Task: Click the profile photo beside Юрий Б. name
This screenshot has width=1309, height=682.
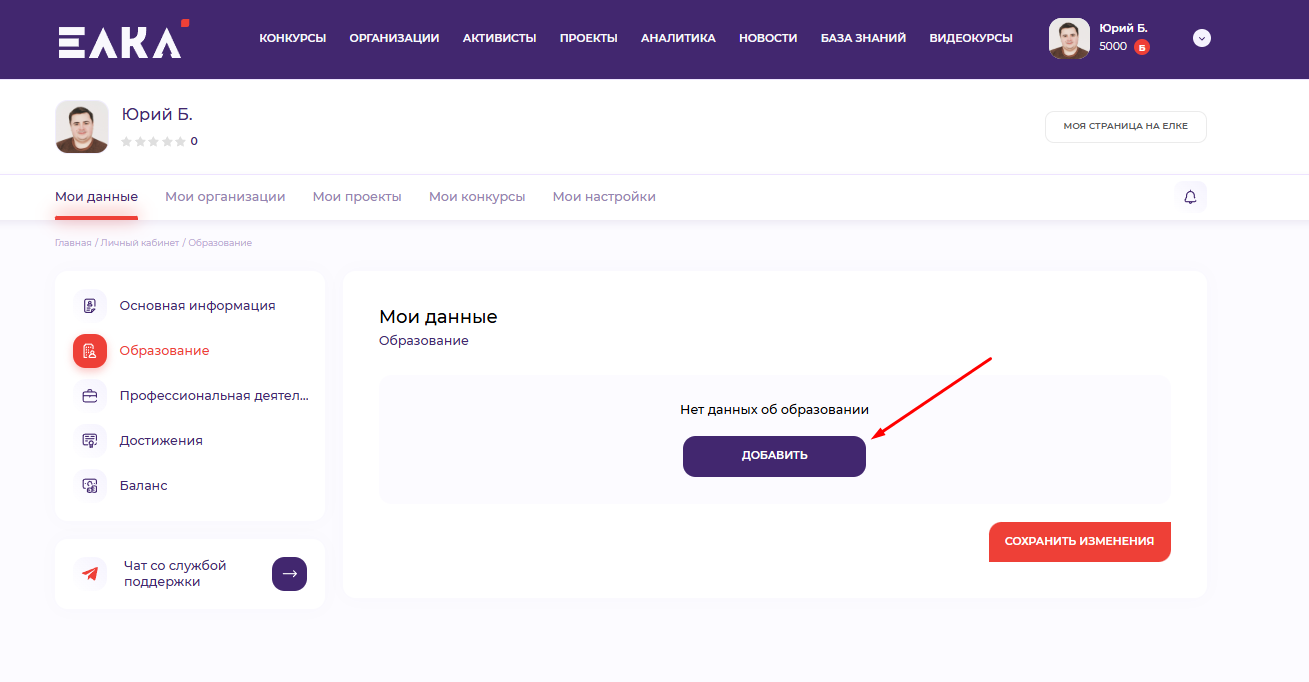Action: [82, 127]
